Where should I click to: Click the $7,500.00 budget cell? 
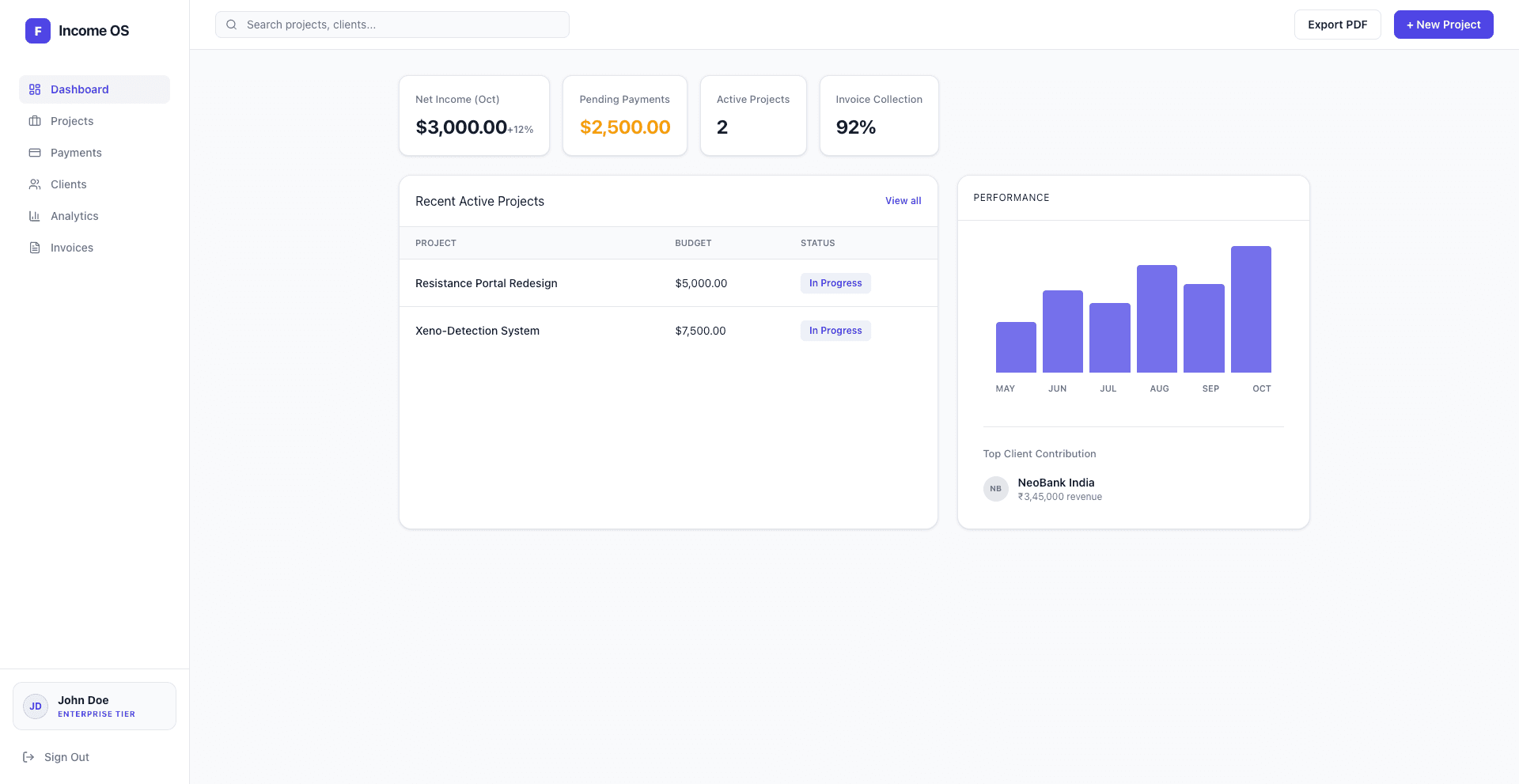tap(700, 331)
